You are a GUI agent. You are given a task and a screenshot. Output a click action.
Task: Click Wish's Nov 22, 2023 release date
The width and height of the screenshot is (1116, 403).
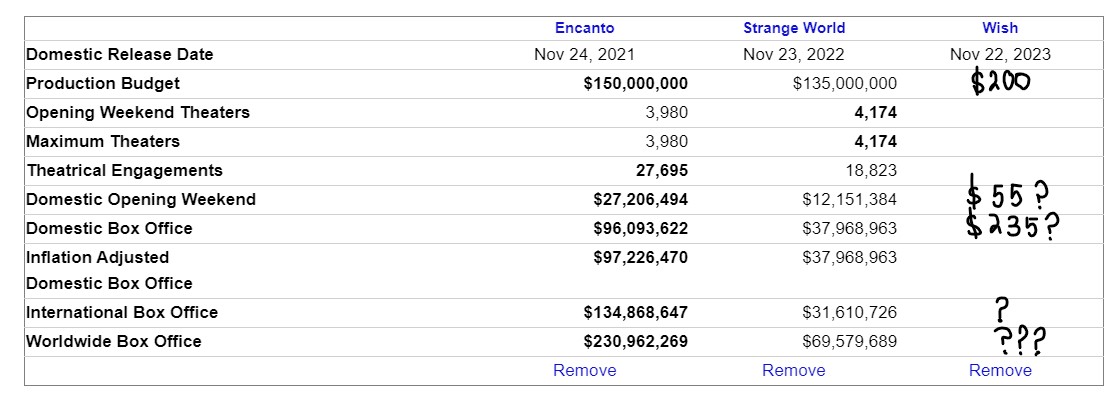(x=1000, y=55)
